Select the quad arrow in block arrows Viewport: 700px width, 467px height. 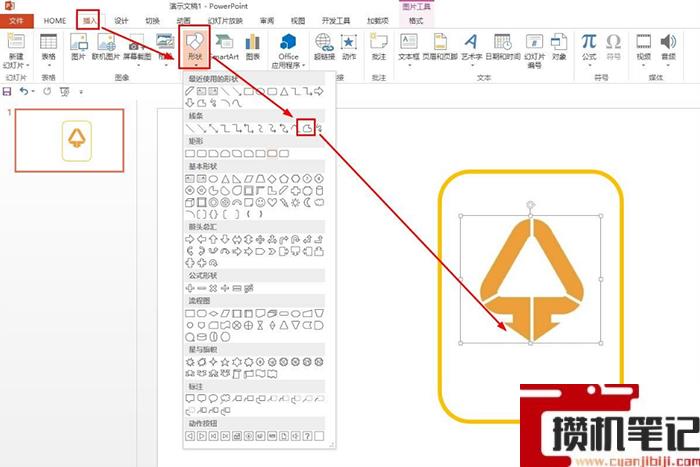click(x=260, y=239)
